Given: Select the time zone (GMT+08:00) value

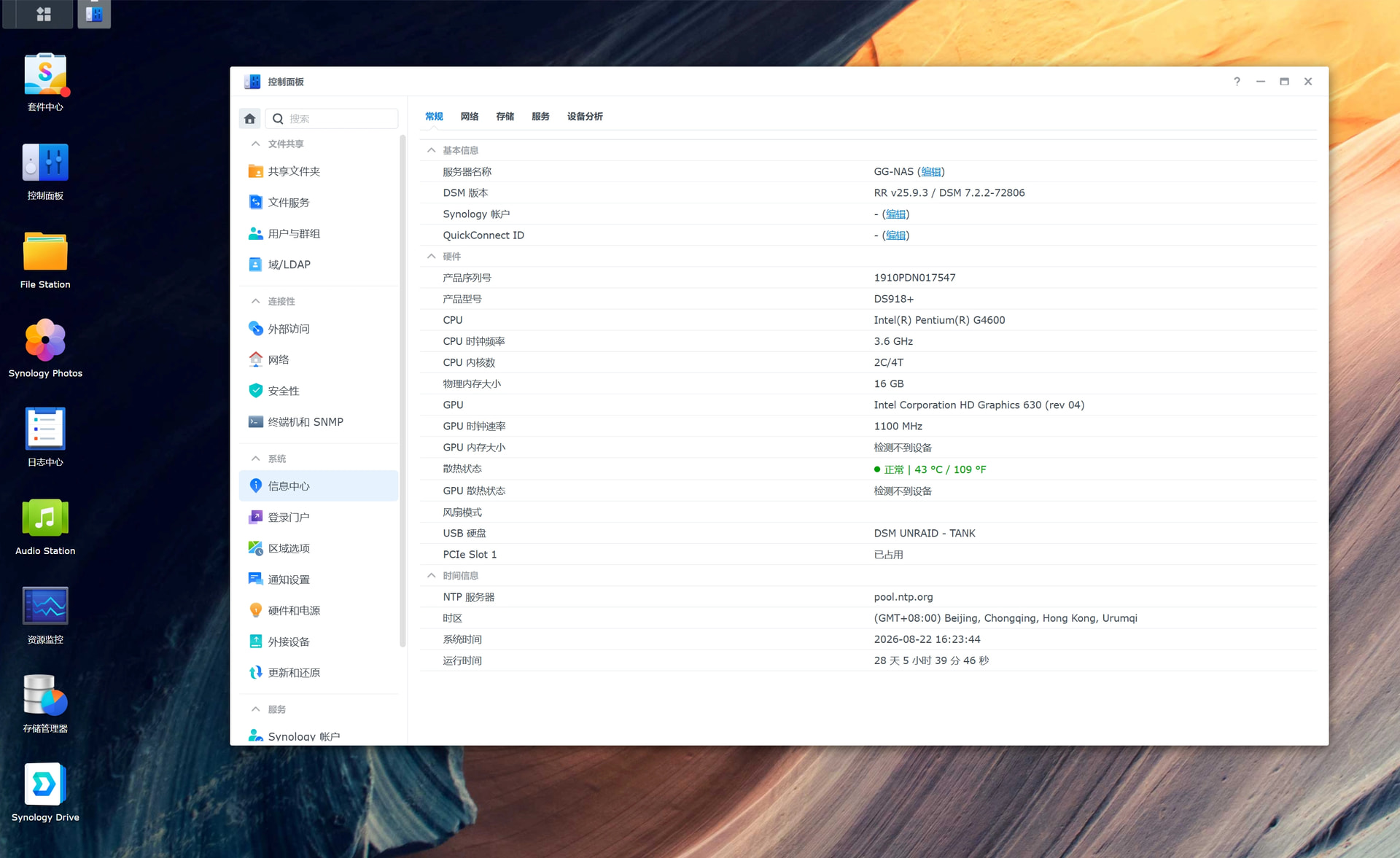Looking at the screenshot, I should 1006,618.
